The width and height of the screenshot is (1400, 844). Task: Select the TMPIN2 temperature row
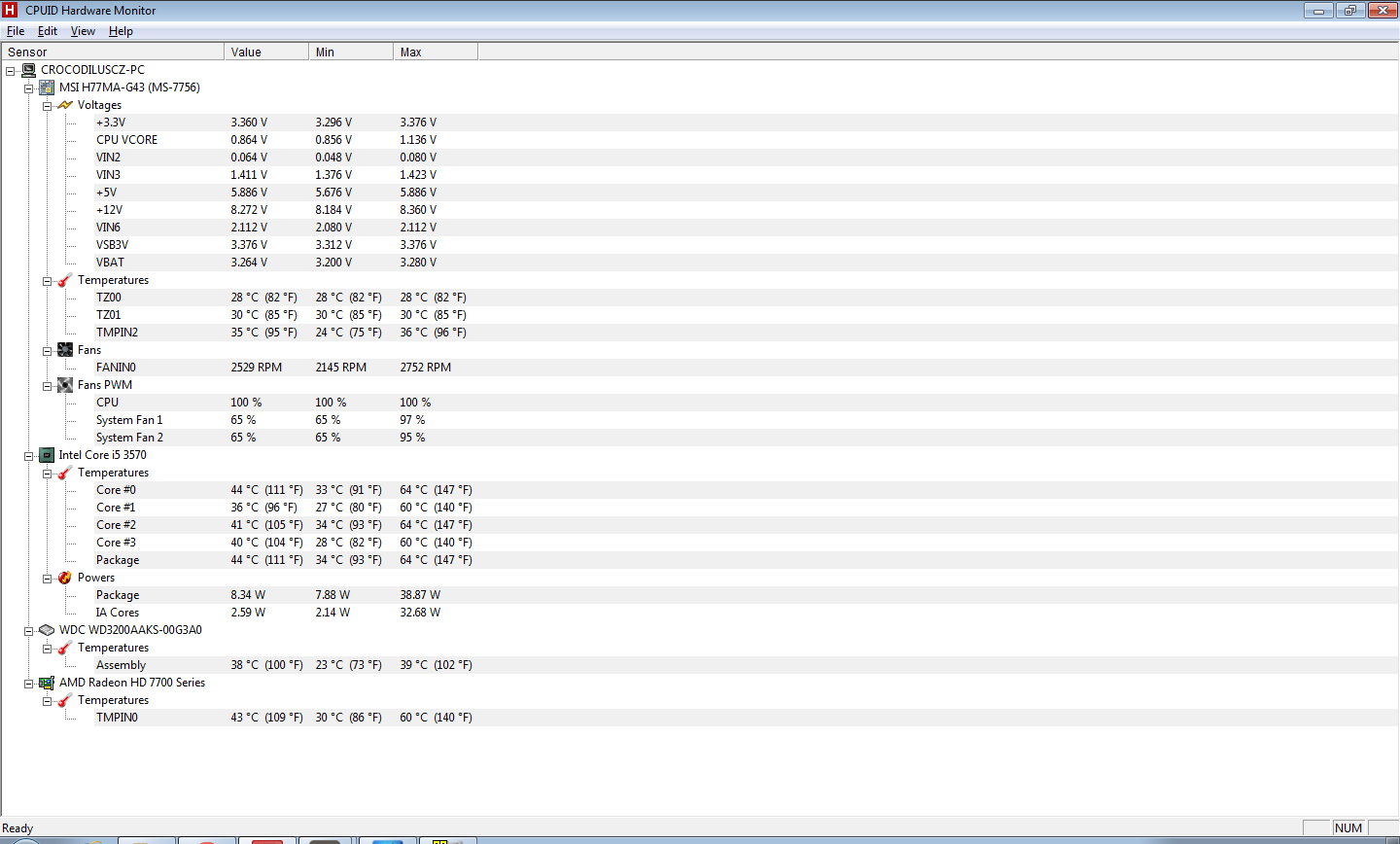coord(746,333)
